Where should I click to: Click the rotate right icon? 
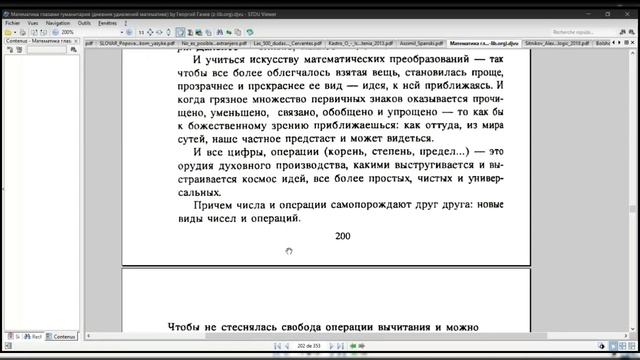tap(44, 32)
